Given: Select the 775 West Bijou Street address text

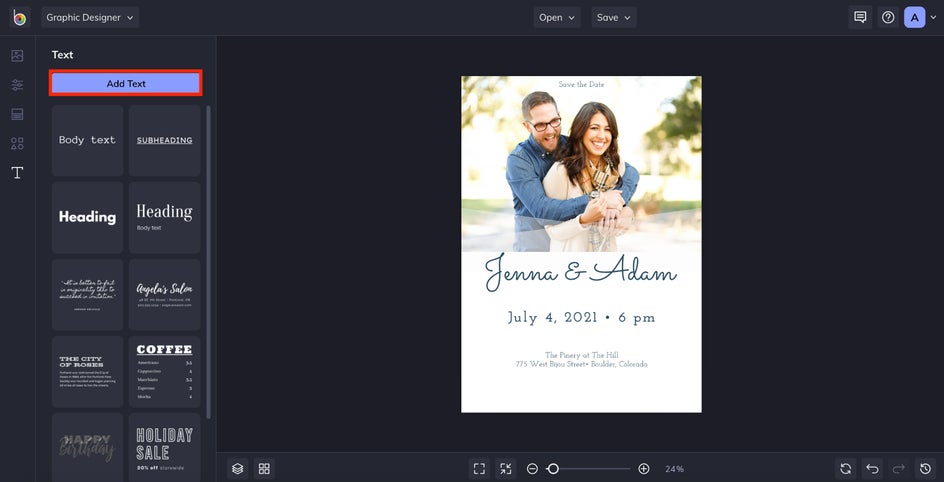Looking at the screenshot, I should [x=582, y=365].
